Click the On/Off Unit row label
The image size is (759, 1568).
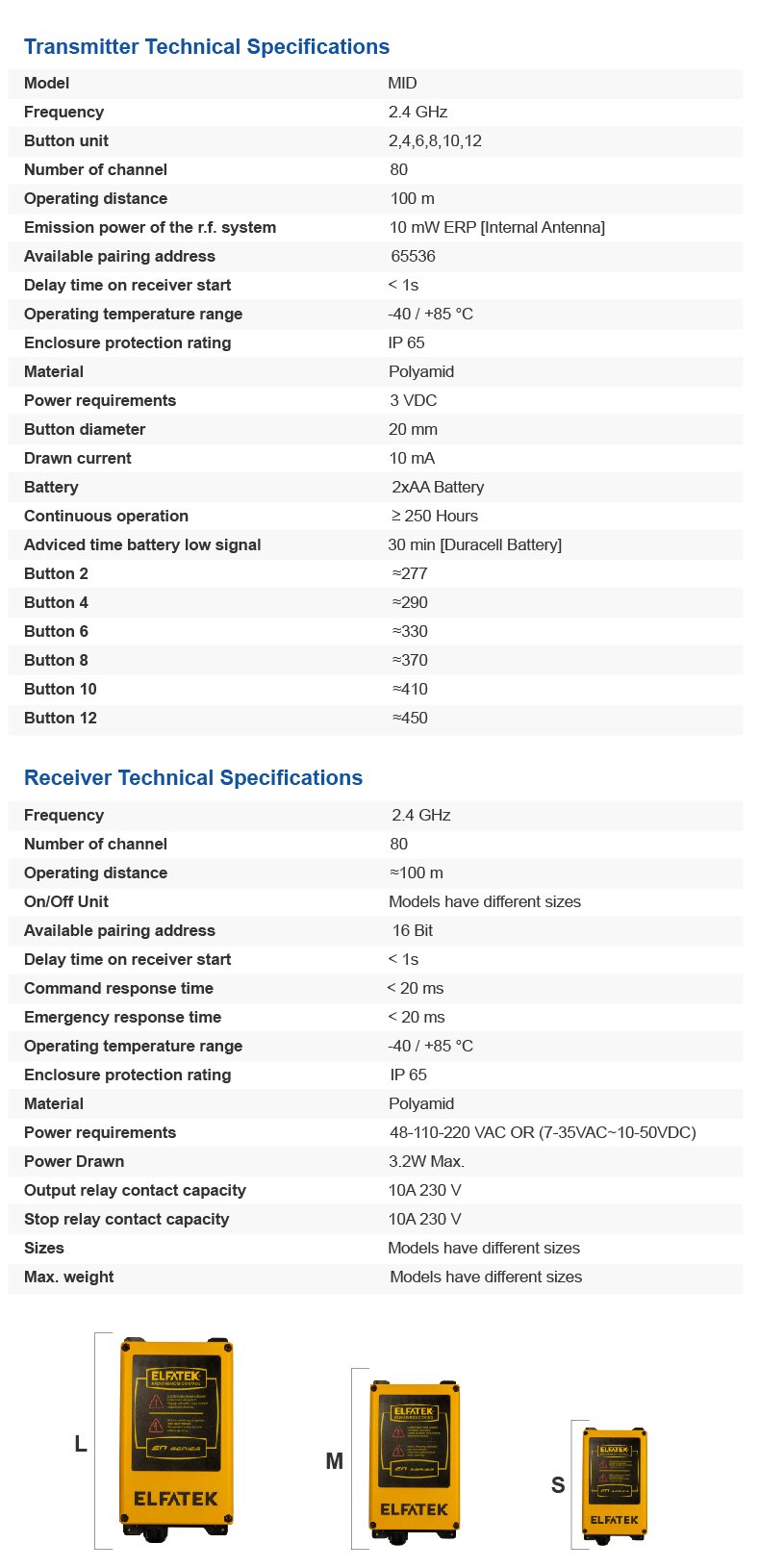tap(66, 901)
